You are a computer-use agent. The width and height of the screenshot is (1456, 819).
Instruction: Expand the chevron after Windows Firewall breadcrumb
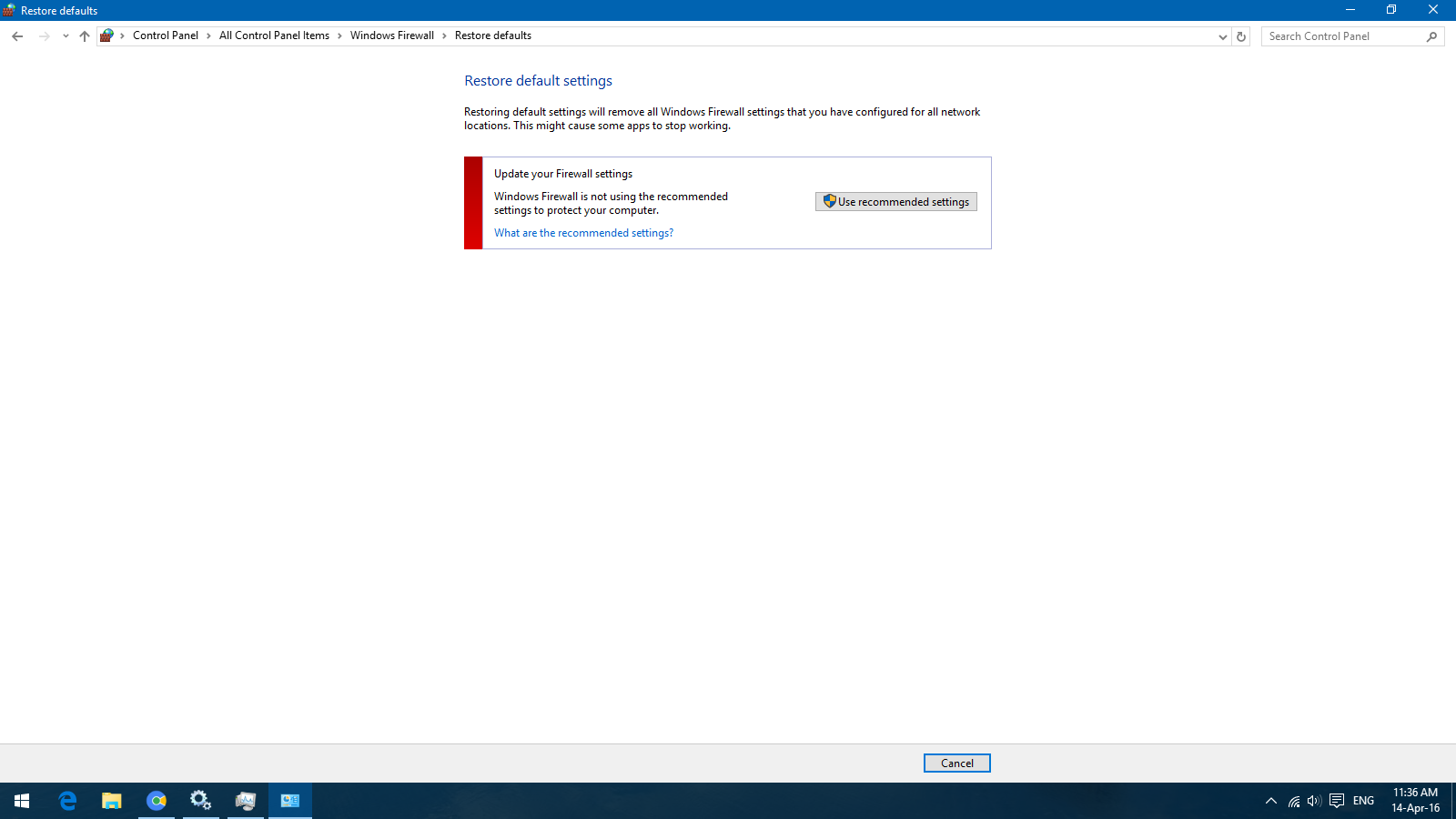(444, 36)
